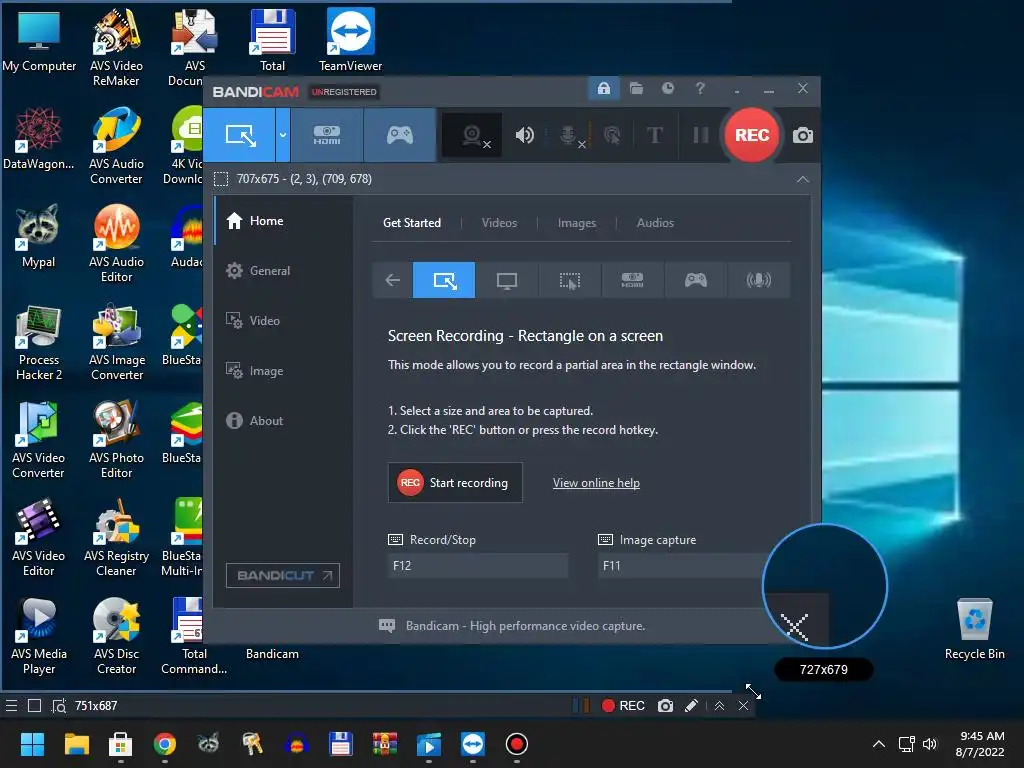Click the pause icon next to REC

(x=701, y=135)
